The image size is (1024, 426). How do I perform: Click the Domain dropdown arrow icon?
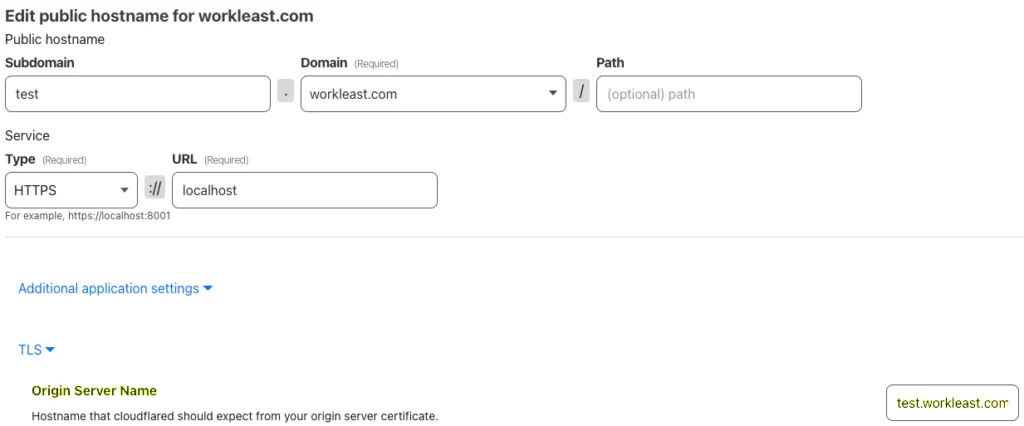[552, 93]
